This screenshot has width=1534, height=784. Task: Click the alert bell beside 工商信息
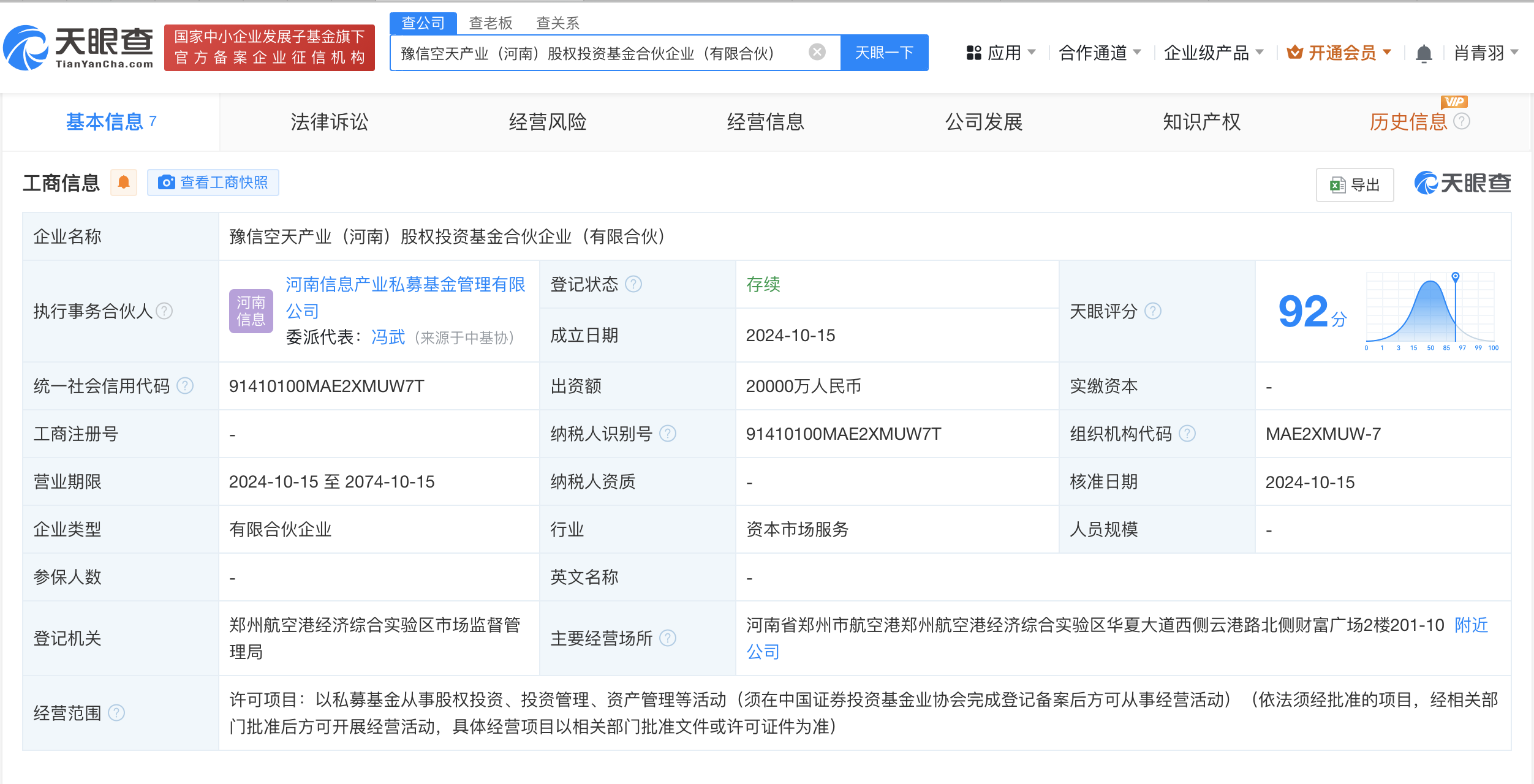tap(124, 183)
